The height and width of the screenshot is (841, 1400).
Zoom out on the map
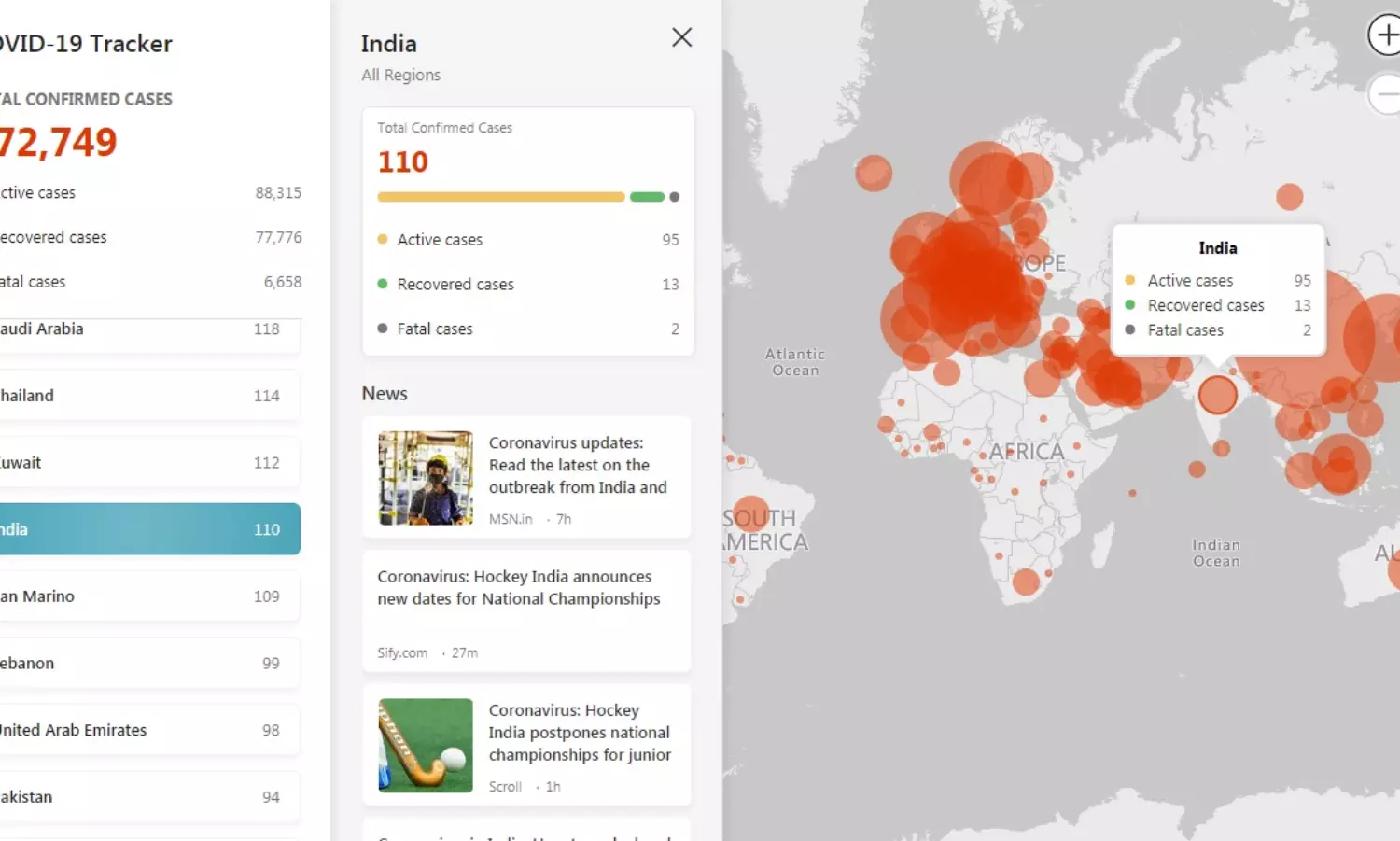(x=1385, y=94)
